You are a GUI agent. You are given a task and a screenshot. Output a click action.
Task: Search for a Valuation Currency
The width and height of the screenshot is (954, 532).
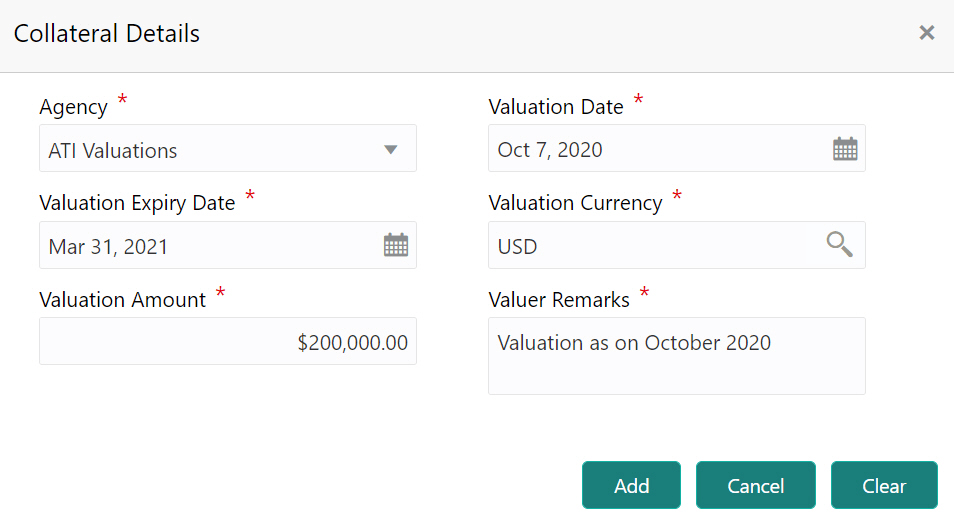[x=839, y=245]
